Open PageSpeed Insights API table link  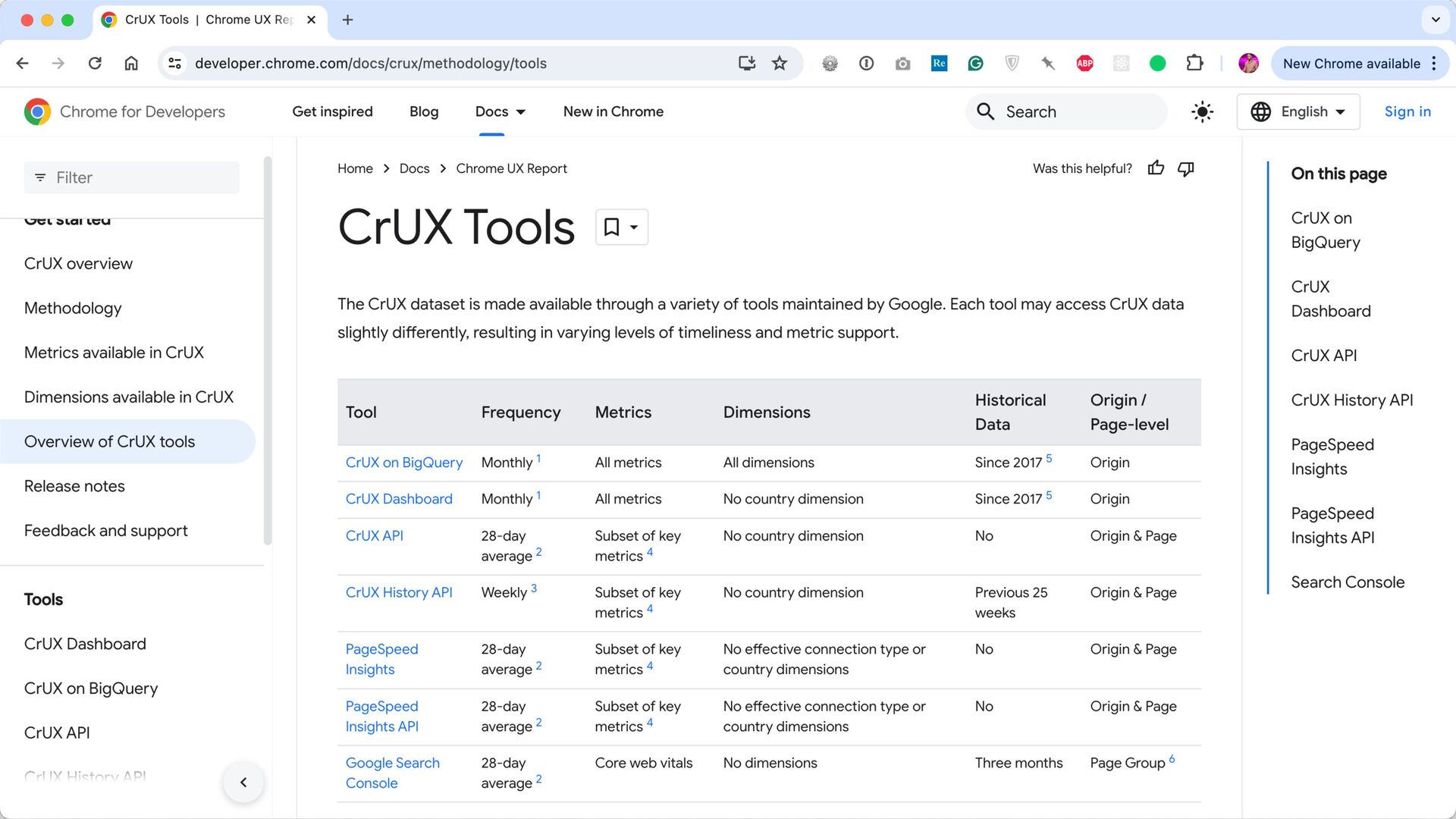point(381,716)
